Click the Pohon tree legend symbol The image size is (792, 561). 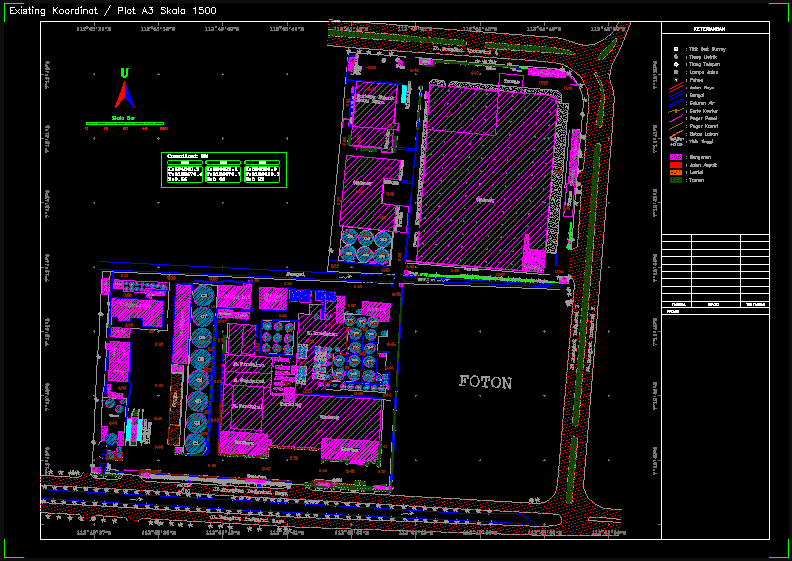pos(676,79)
